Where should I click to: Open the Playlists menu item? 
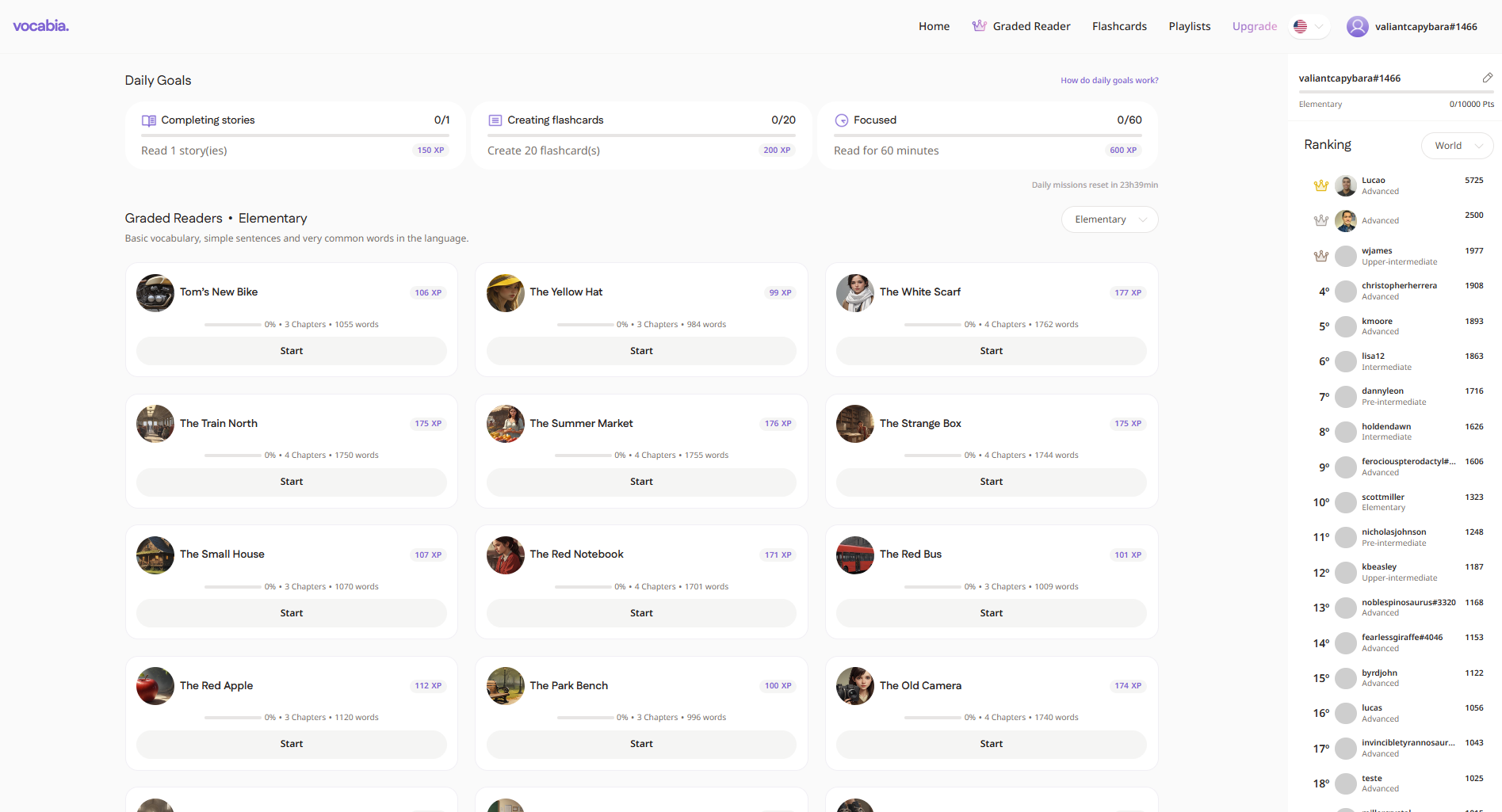click(1189, 27)
